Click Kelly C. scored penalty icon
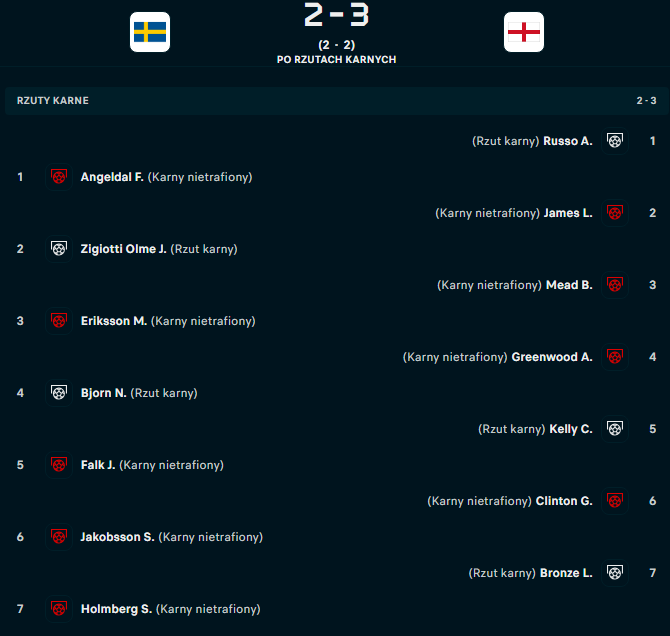The height and width of the screenshot is (636, 670). tap(615, 429)
